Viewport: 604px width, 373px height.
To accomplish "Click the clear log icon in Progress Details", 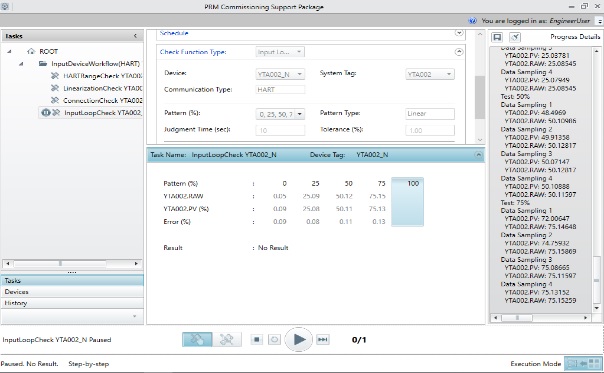I will click(x=515, y=37).
